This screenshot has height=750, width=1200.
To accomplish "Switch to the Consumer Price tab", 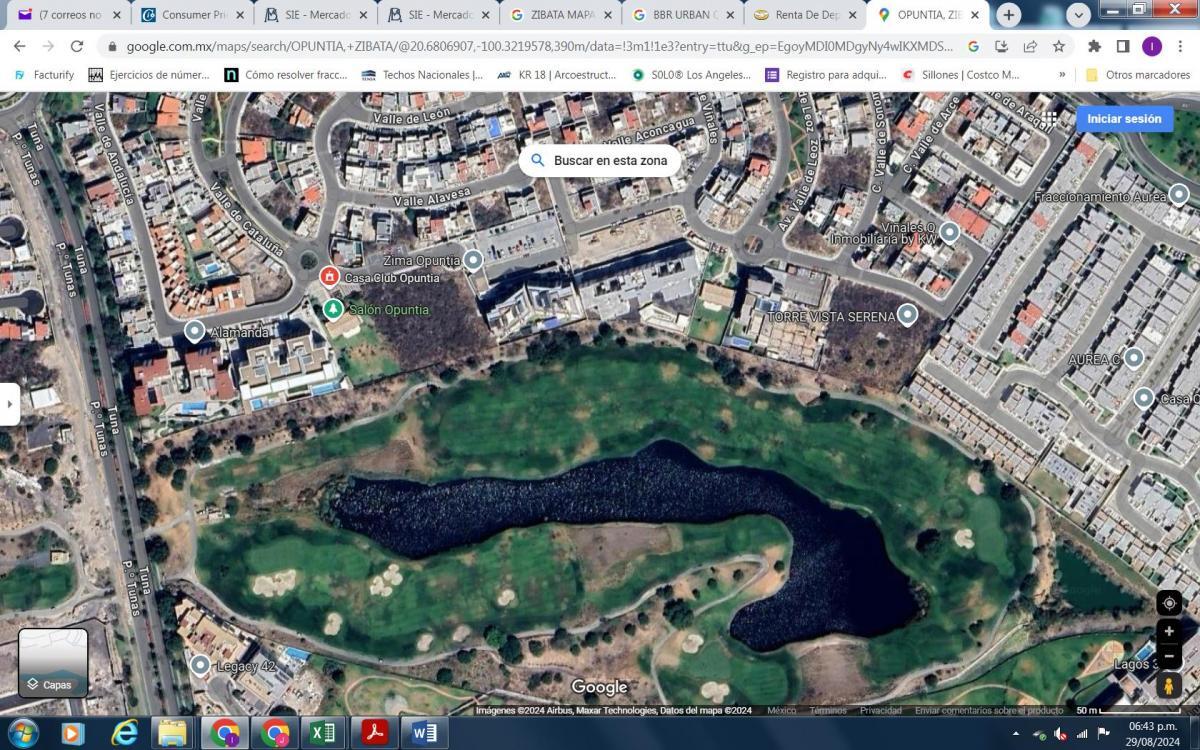I will point(183,15).
